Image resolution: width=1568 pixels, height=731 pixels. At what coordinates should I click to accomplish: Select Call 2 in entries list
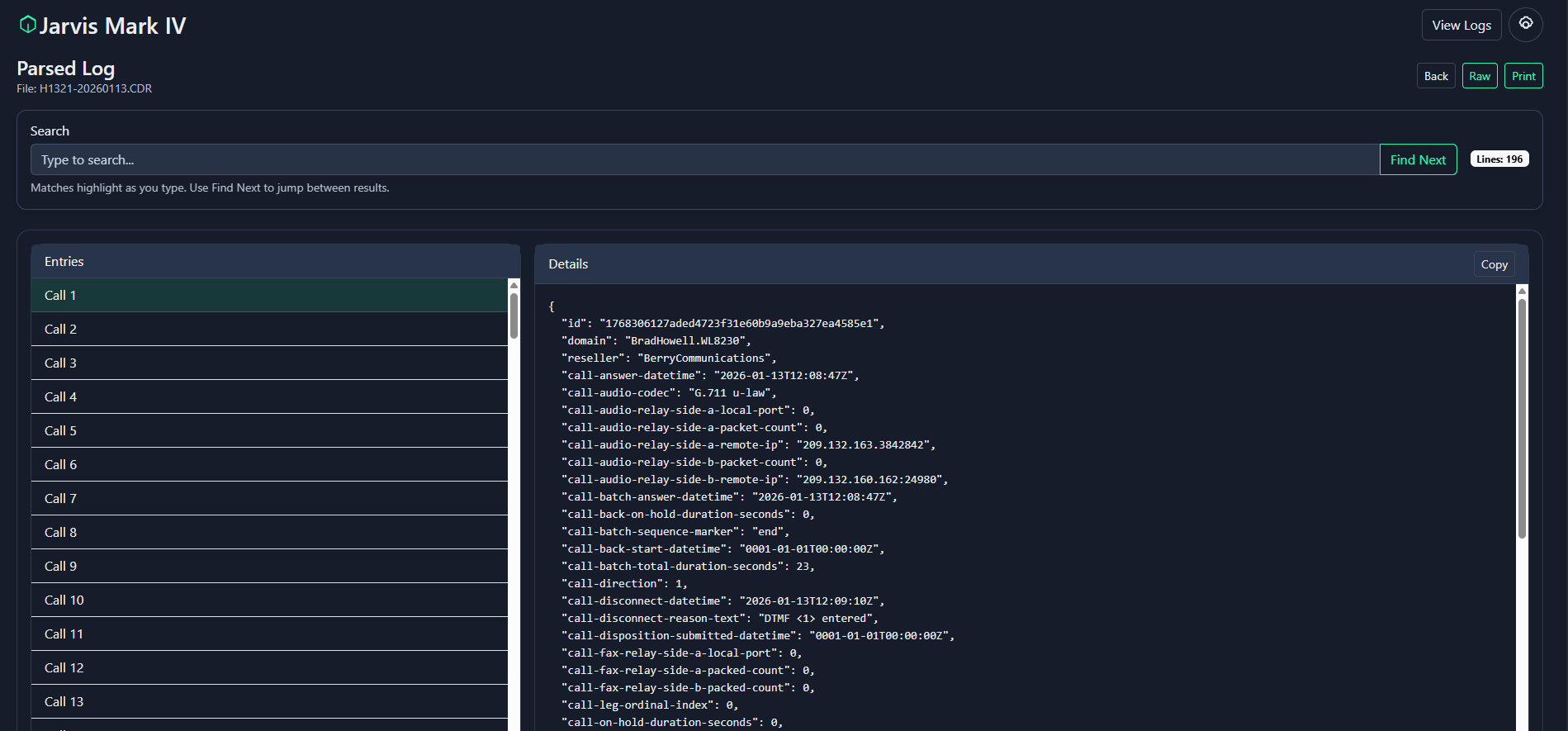(269, 329)
